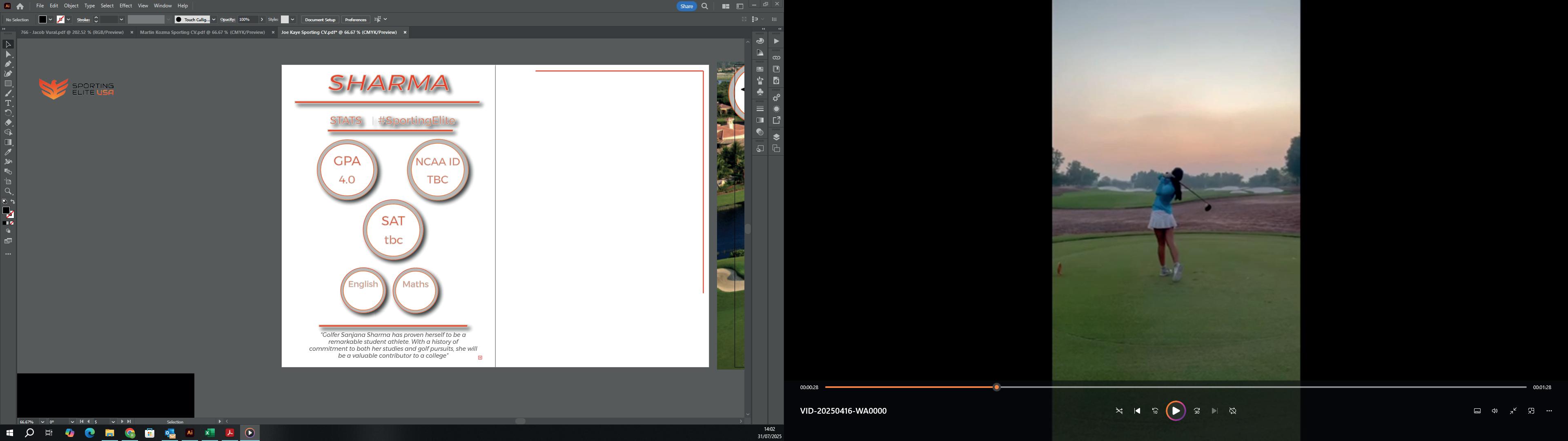Switch to Martin Kozma Sporting CV tab
Image resolution: width=1568 pixels, height=441 pixels.
(202, 32)
